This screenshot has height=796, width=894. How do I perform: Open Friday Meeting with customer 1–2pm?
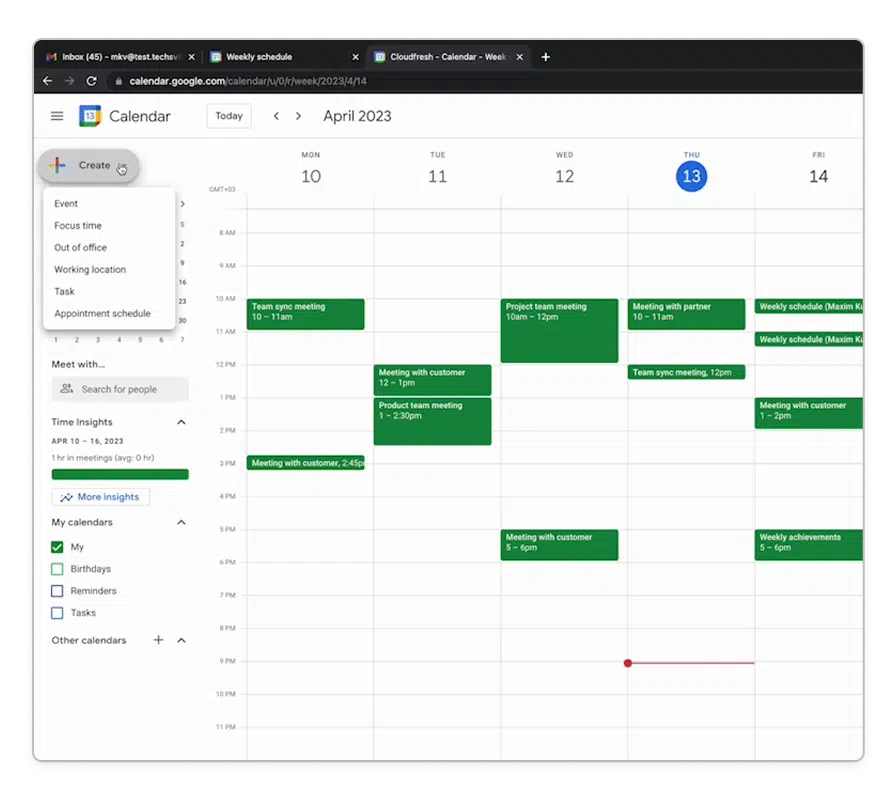(808, 413)
